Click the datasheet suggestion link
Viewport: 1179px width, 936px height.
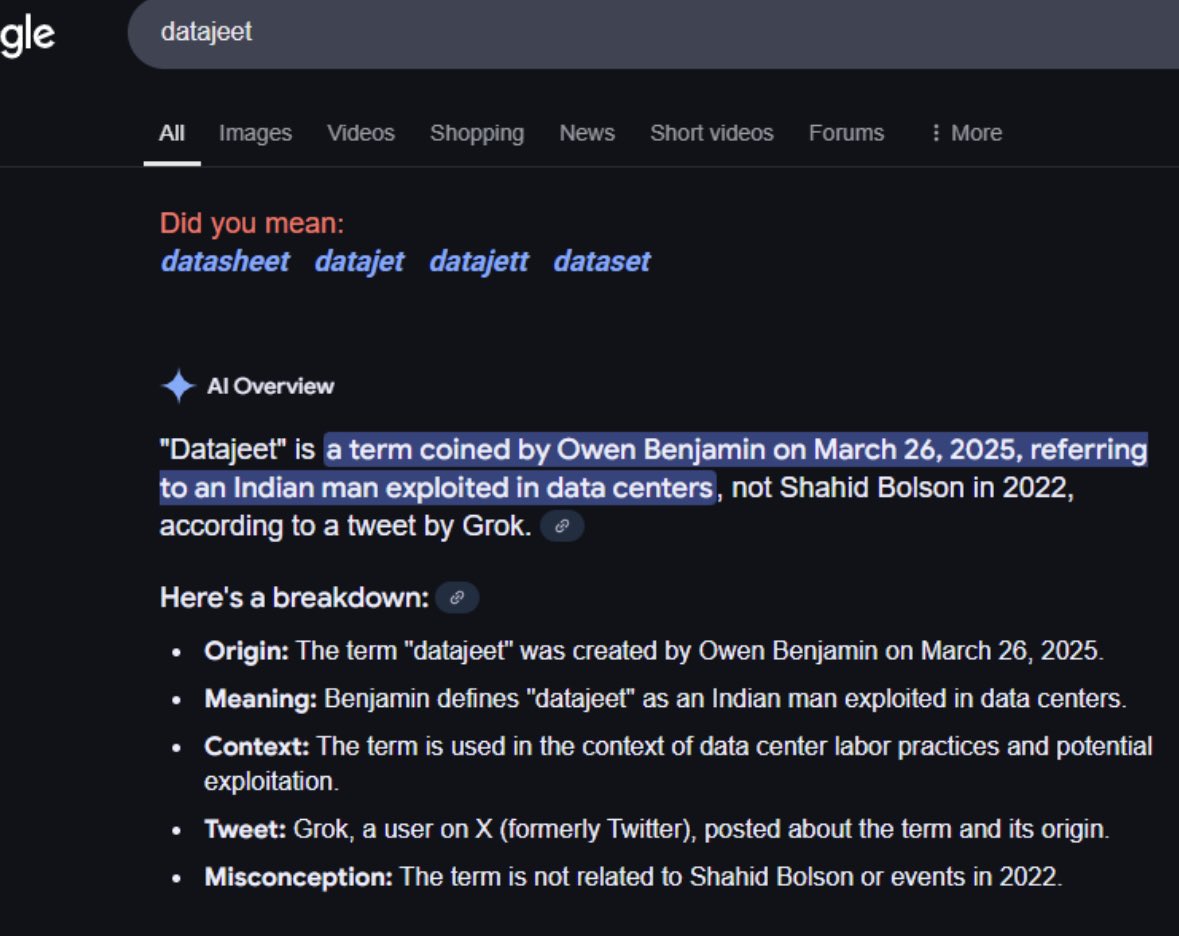point(225,262)
